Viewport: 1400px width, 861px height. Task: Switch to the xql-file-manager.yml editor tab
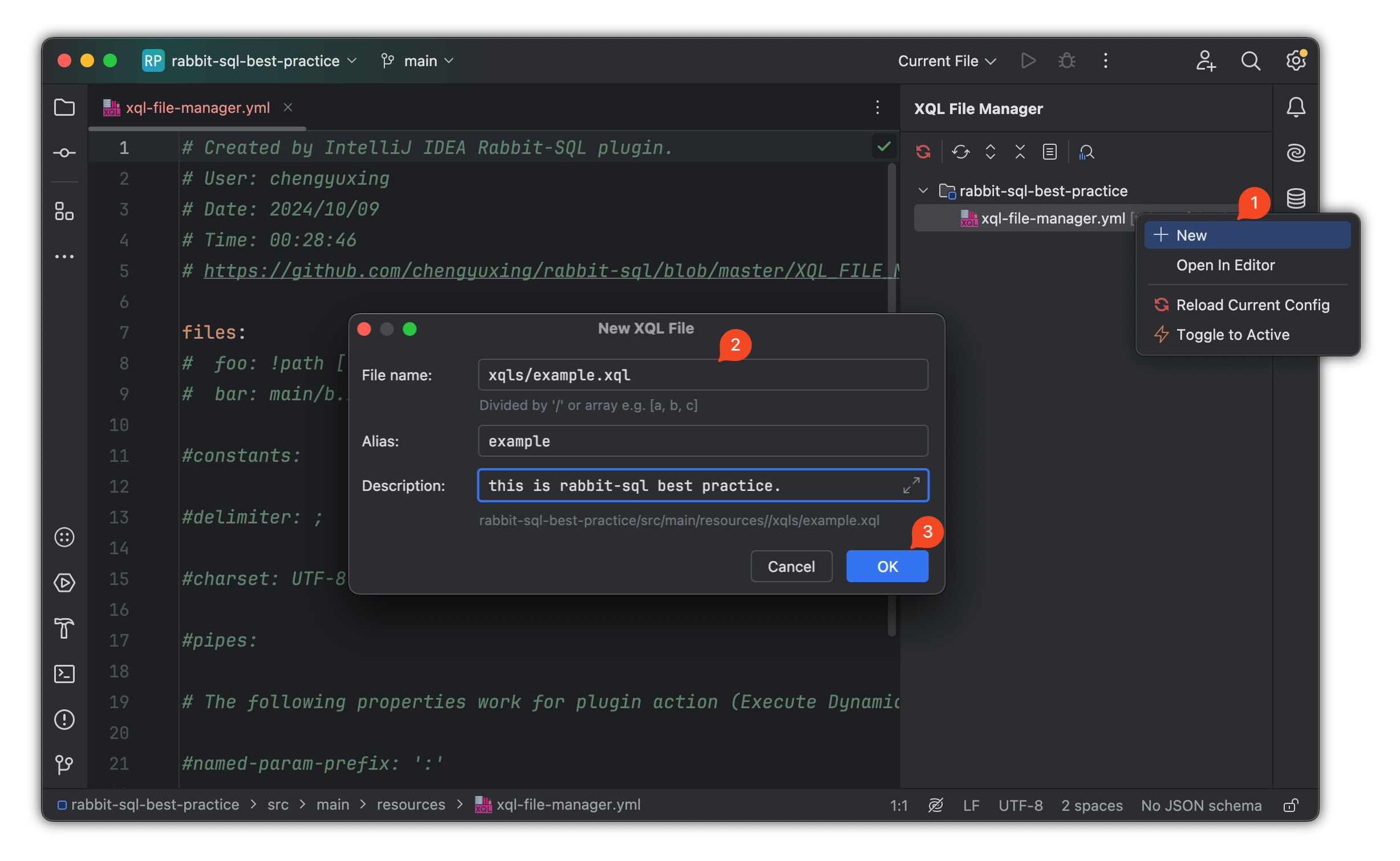pos(197,107)
